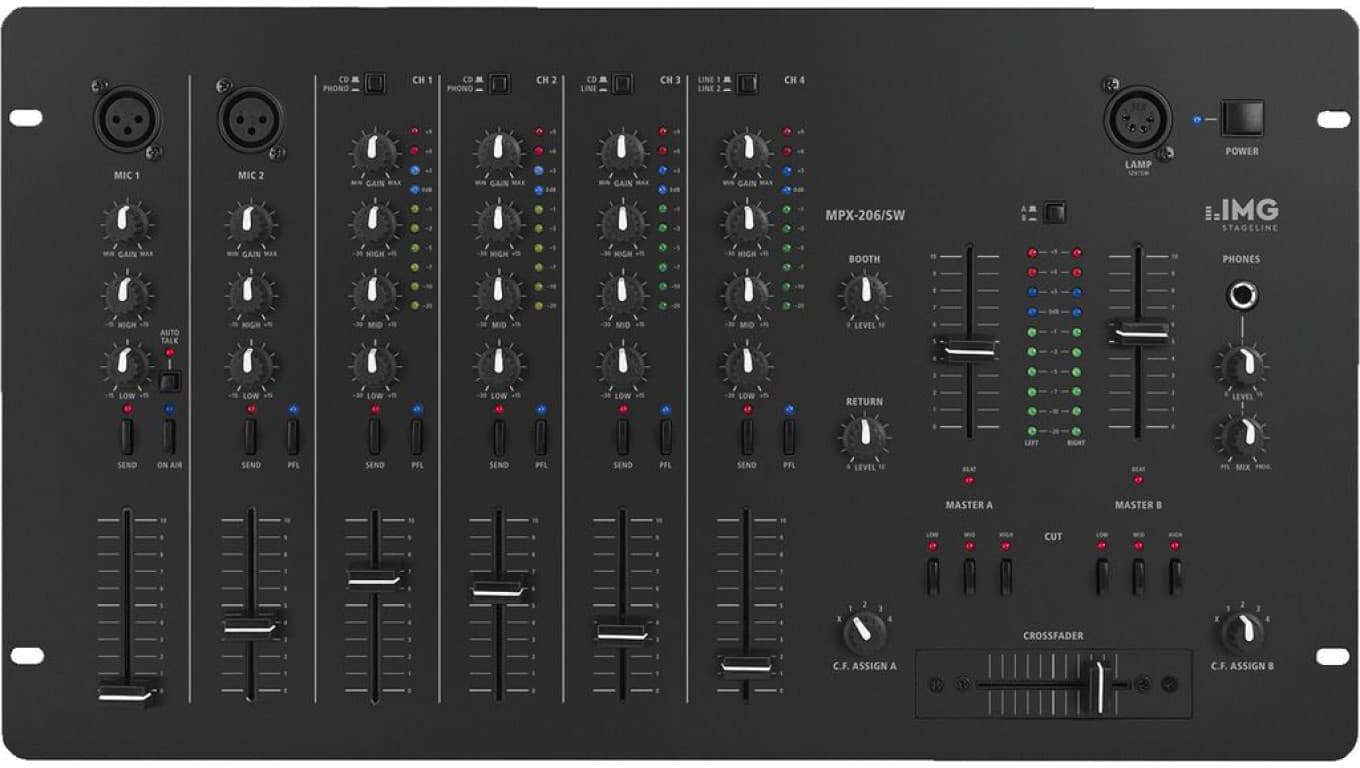
Task: Click the MIC 1 XLR input socket
Action: (127, 119)
